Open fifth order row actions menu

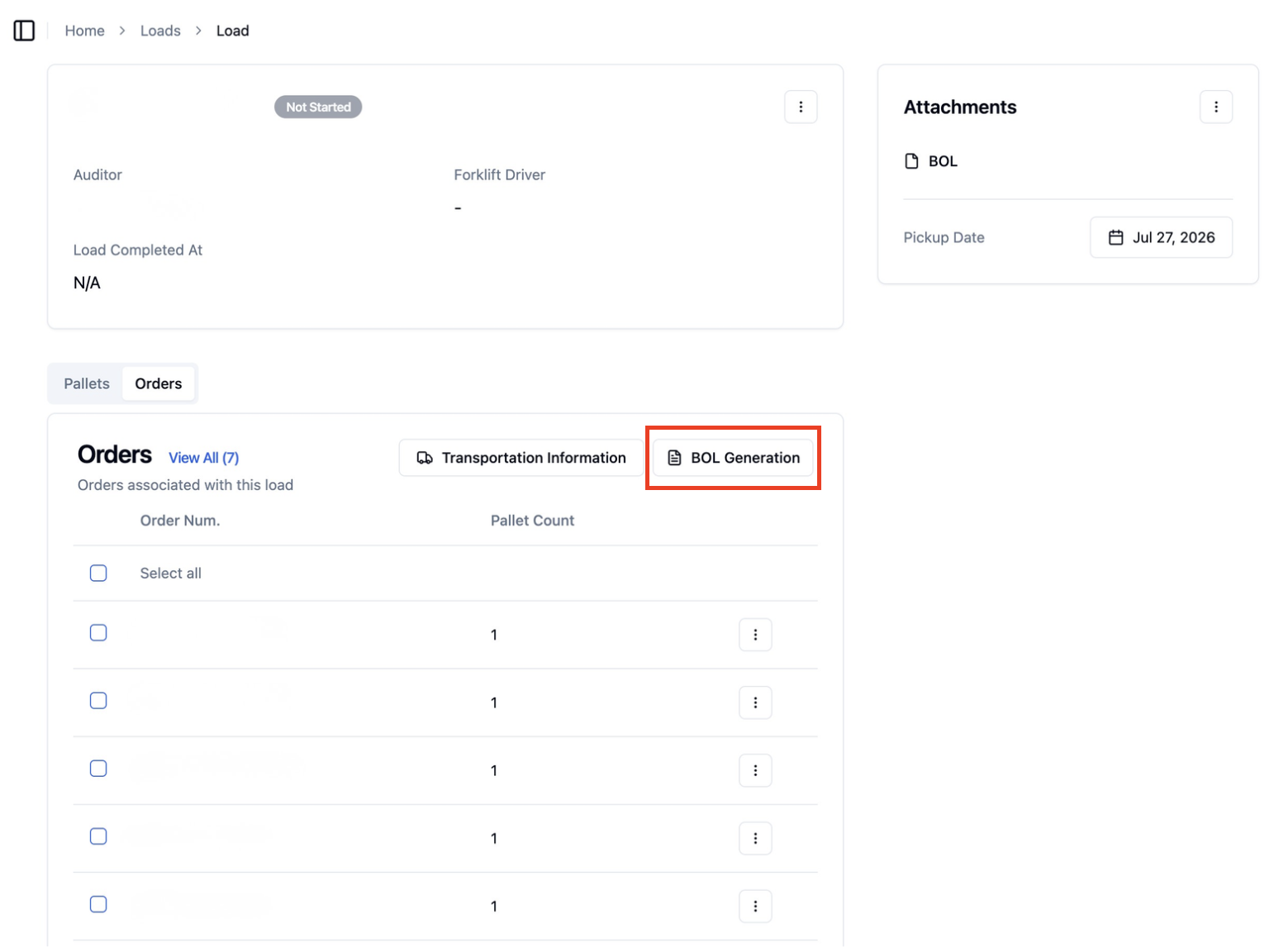[x=755, y=906]
